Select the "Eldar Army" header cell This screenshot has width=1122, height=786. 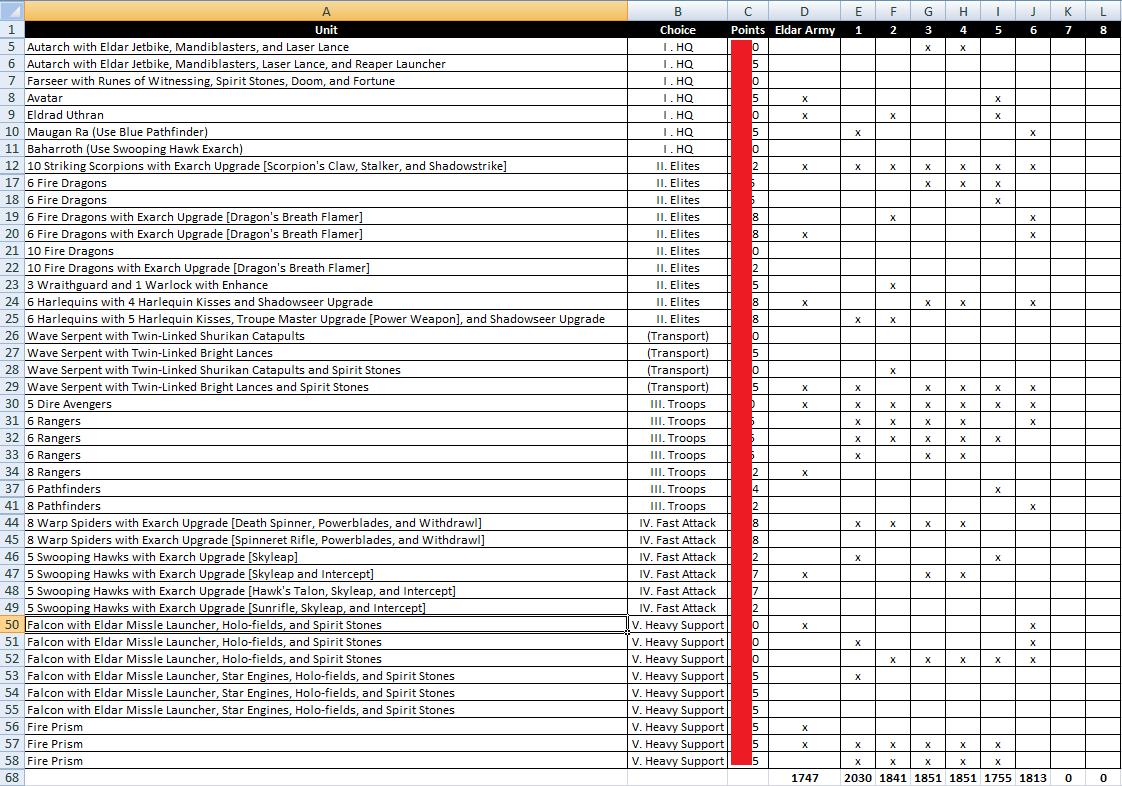click(805, 30)
